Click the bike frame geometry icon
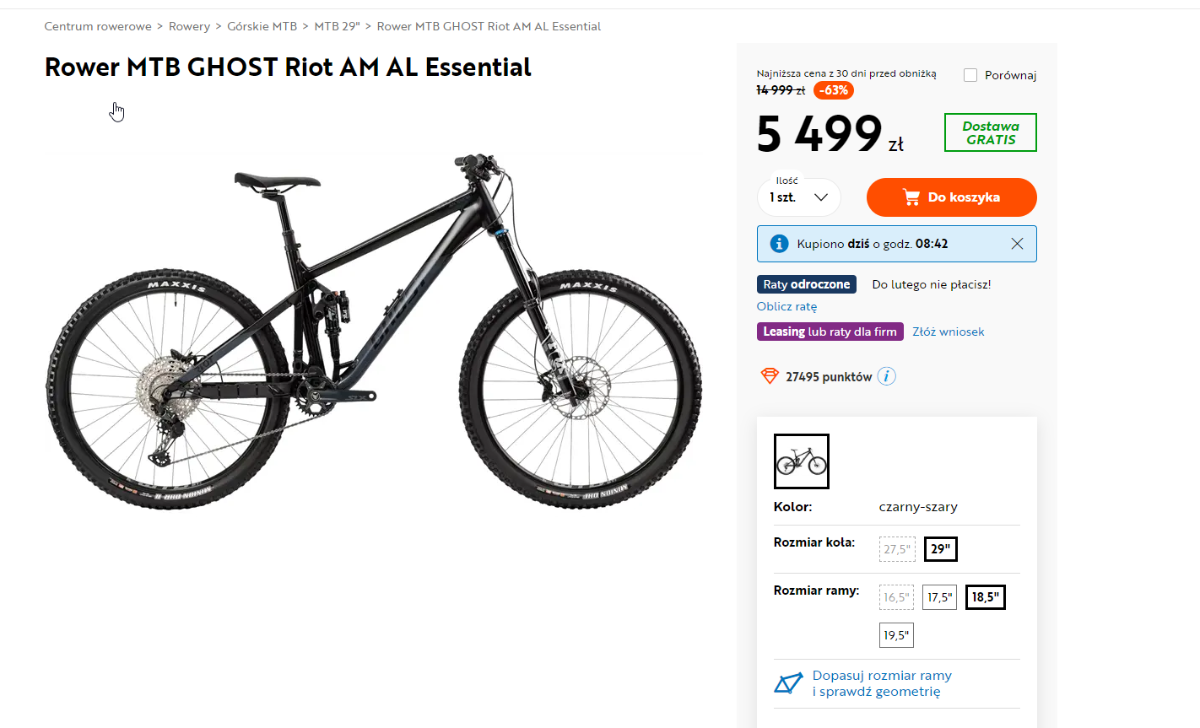 [789, 684]
